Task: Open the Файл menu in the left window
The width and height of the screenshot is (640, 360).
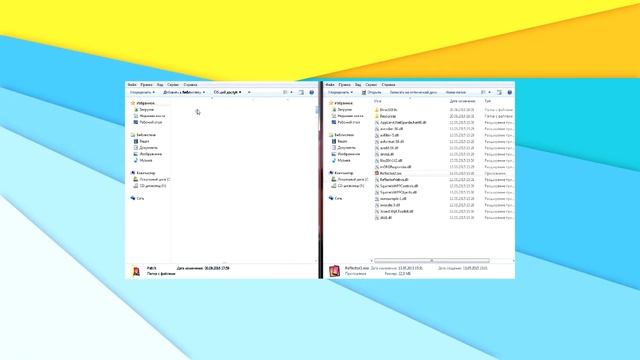Action: (x=132, y=85)
